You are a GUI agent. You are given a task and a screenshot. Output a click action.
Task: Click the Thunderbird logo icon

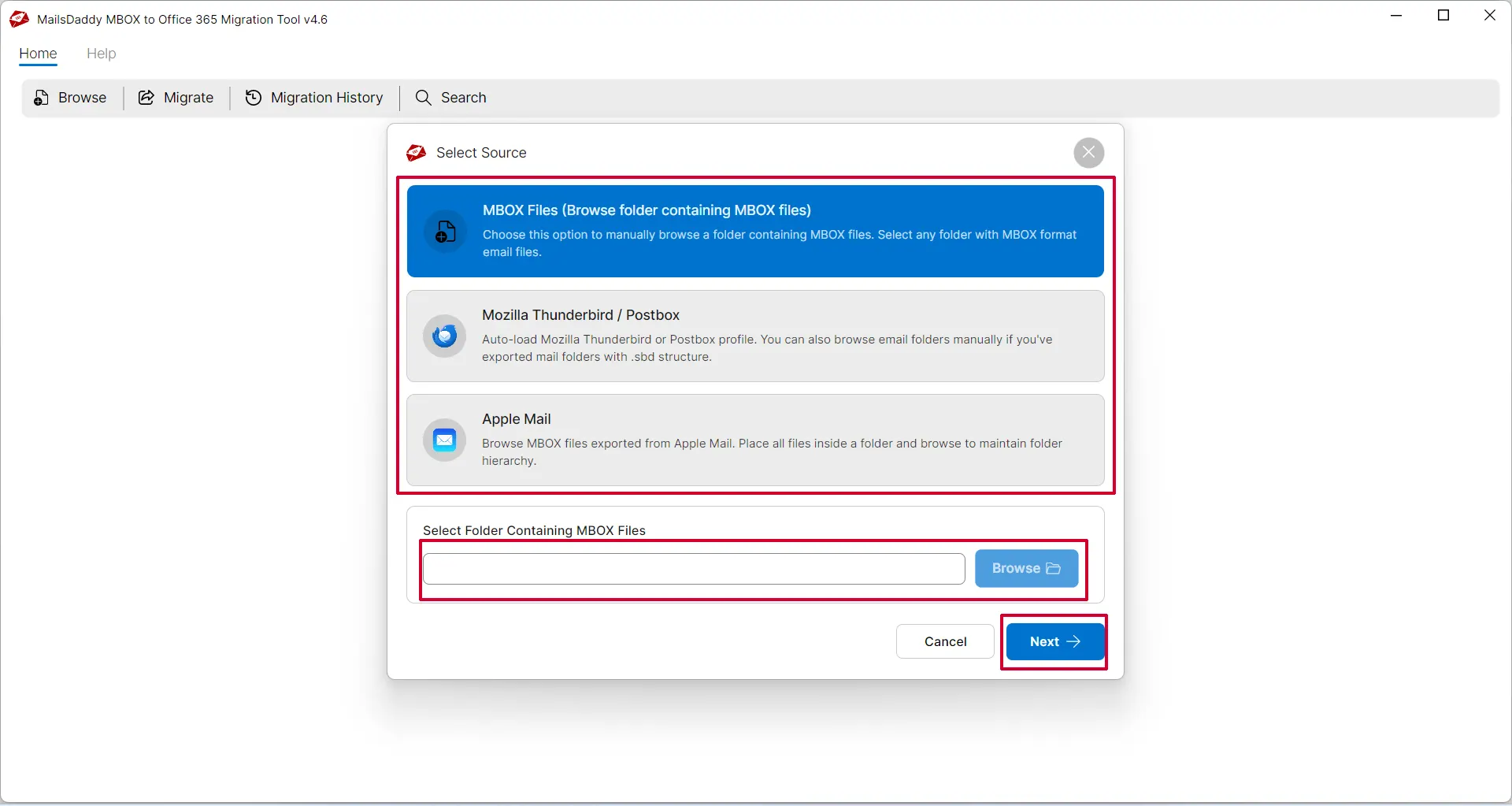pyautogui.click(x=445, y=336)
